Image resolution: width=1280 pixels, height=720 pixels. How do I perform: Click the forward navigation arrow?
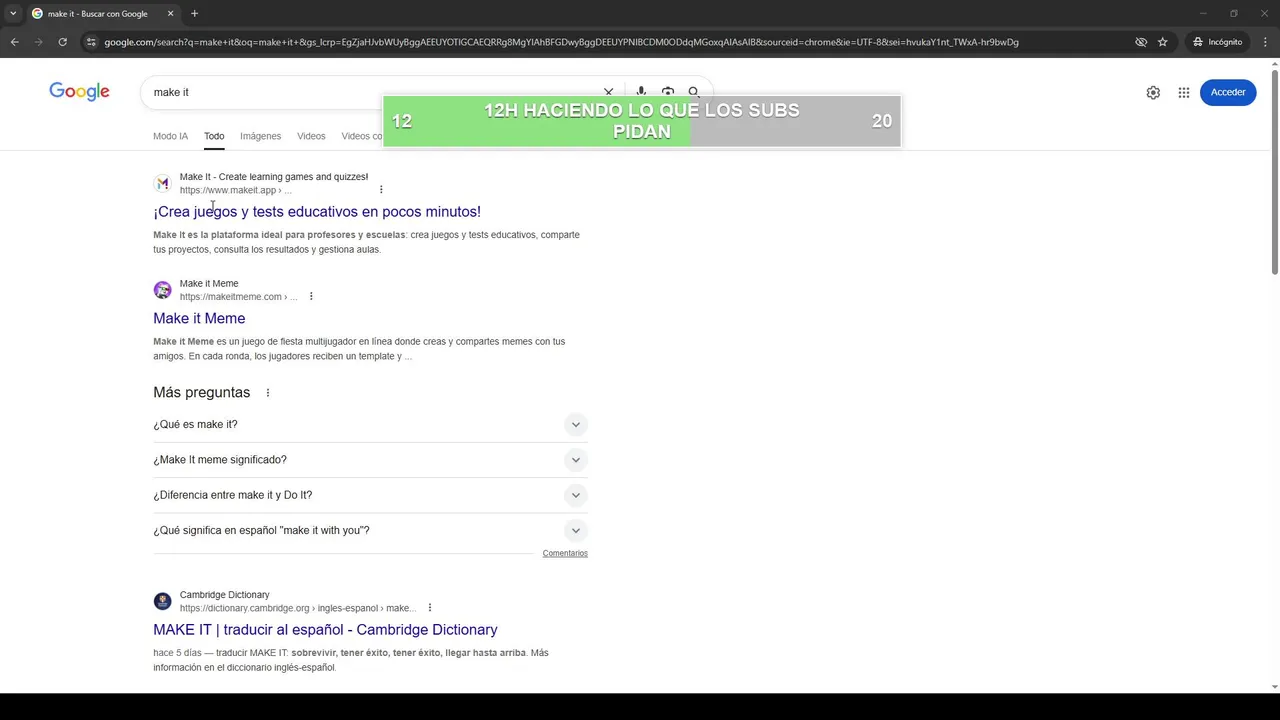tap(38, 42)
